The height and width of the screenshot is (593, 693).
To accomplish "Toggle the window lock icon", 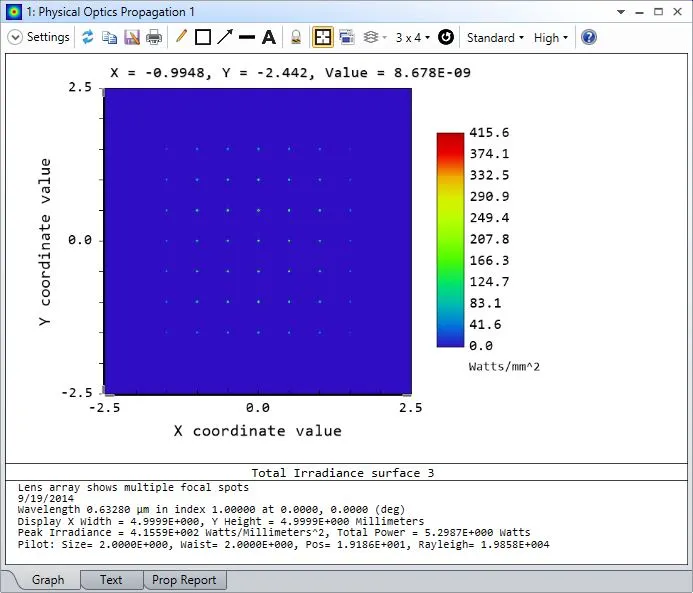I will pyautogui.click(x=296, y=37).
